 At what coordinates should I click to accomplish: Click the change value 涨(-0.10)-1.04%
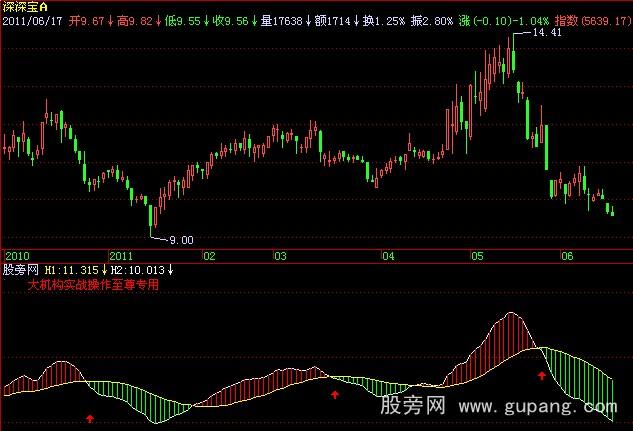(504, 21)
